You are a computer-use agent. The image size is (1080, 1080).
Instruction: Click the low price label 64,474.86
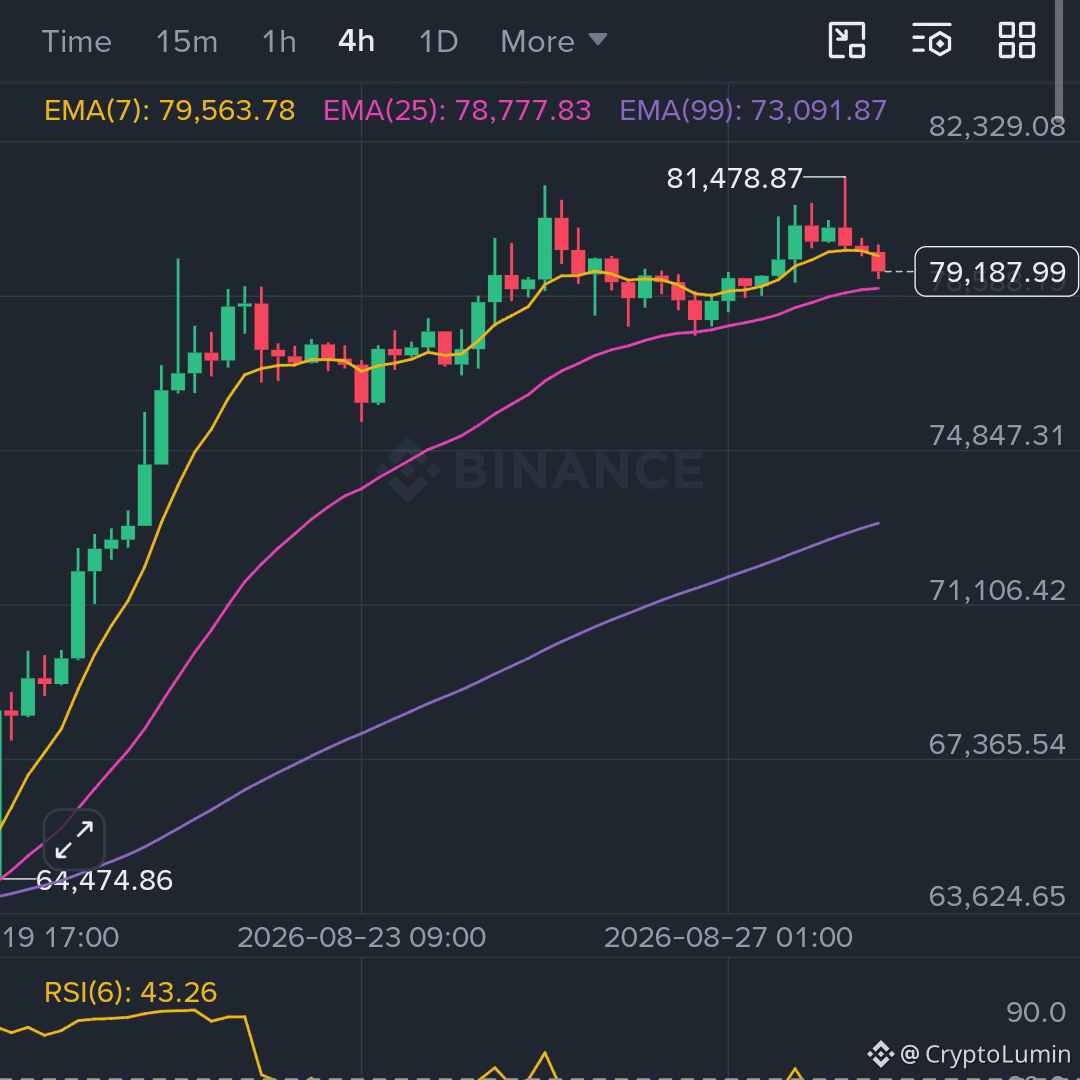(x=104, y=880)
